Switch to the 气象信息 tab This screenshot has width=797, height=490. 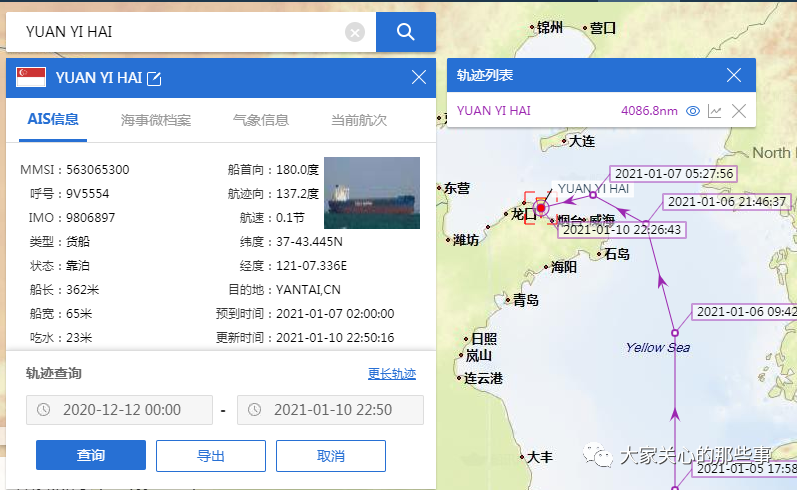point(261,120)
